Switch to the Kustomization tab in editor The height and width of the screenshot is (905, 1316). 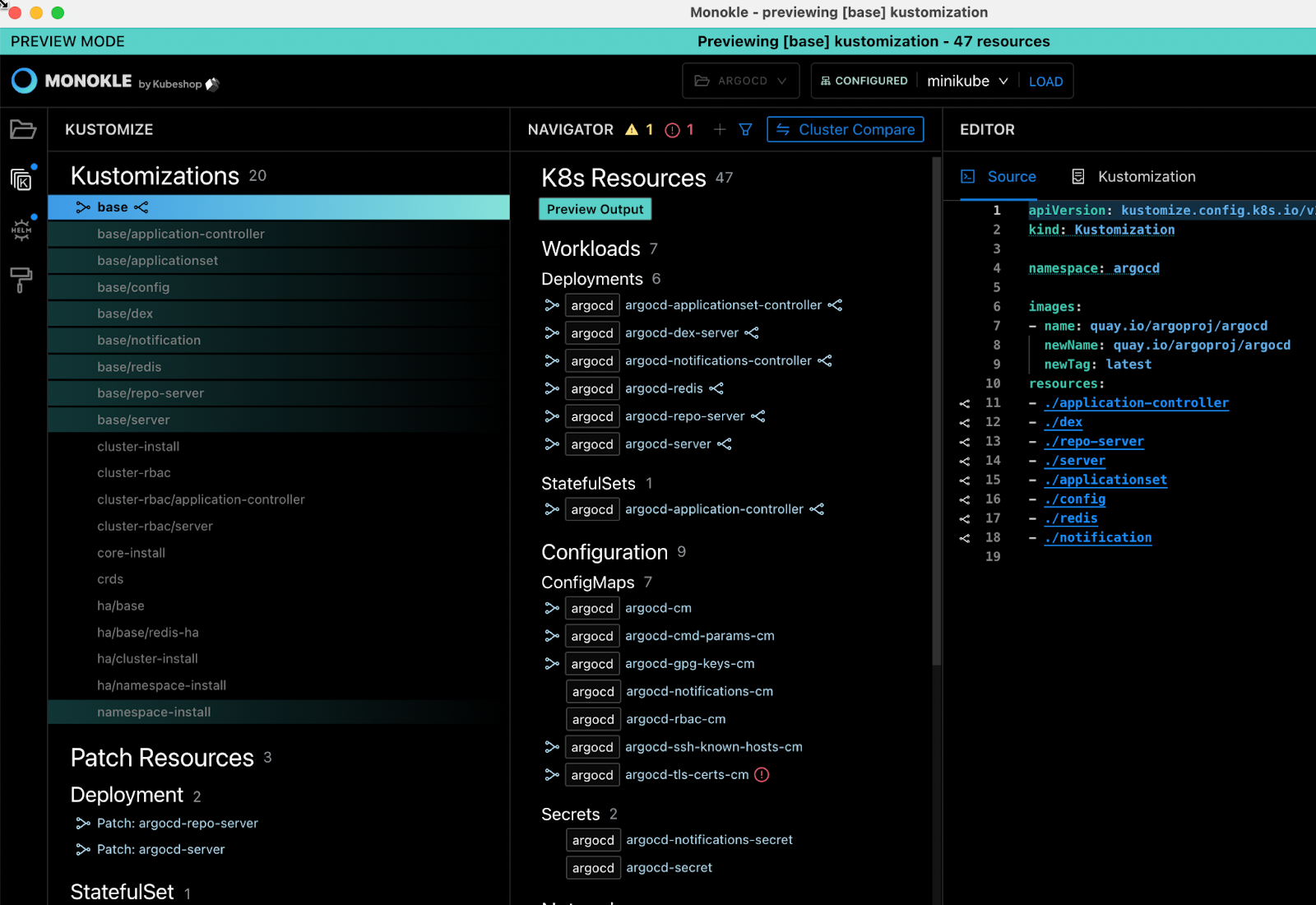[x=1133, y=177]
